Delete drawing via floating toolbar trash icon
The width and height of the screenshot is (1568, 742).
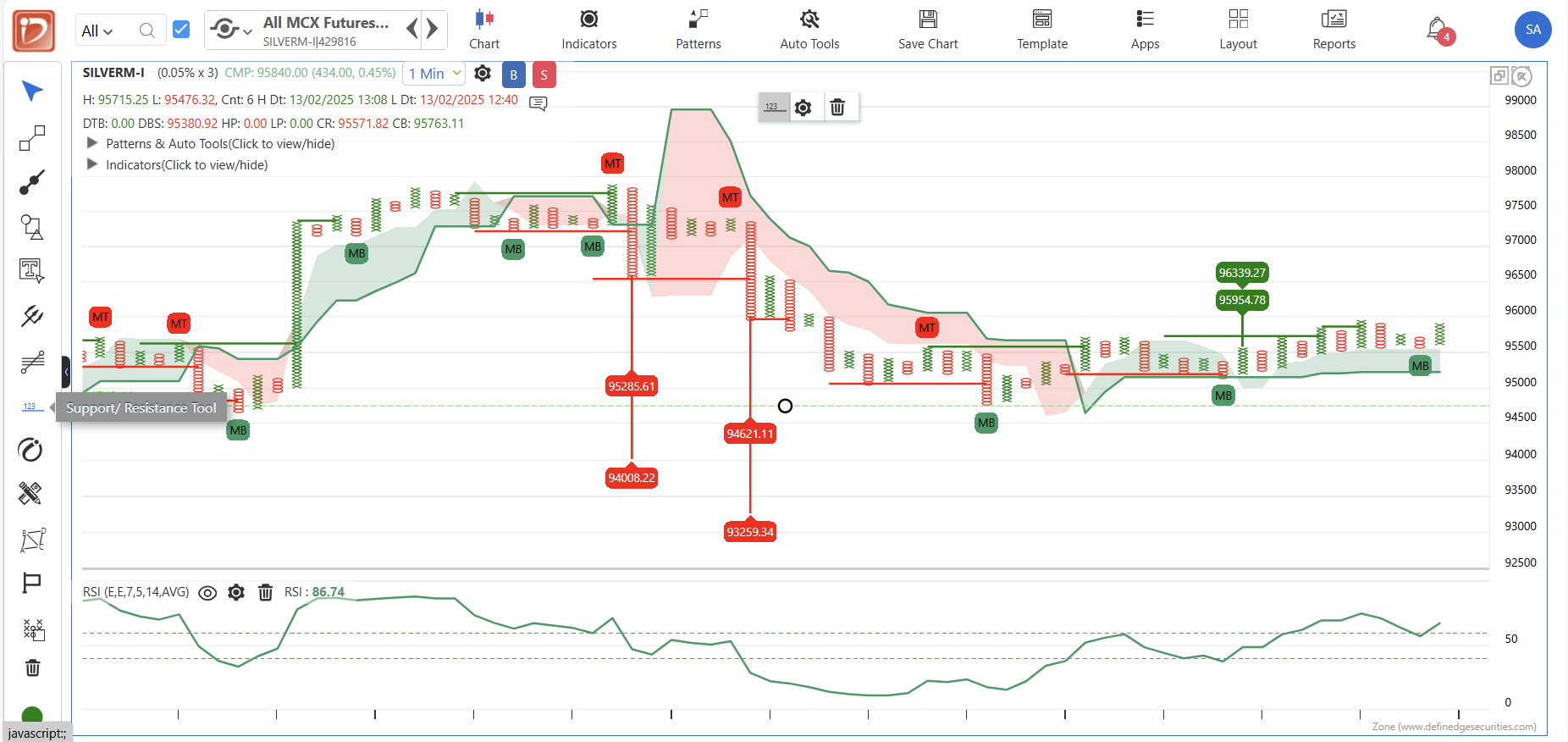(837, 108)
